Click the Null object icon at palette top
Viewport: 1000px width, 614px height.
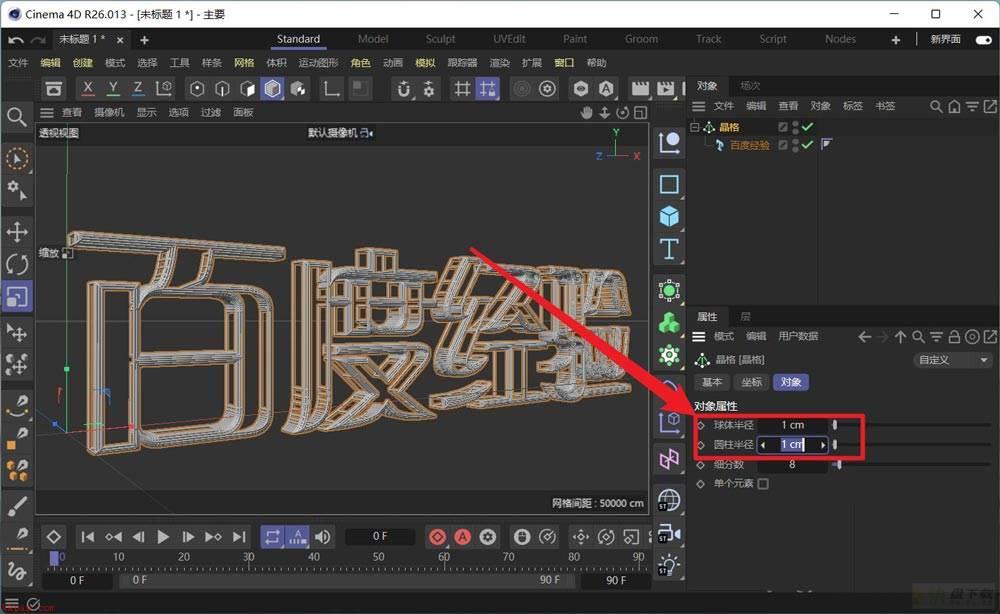tap(669, 143)
